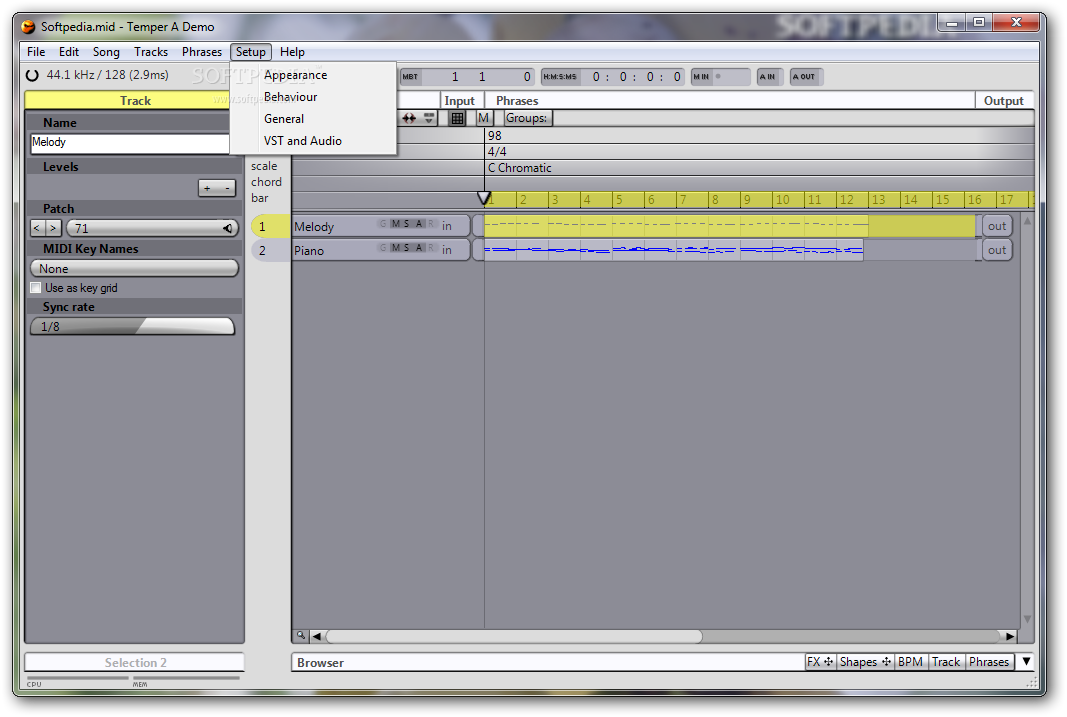Open the Edit menu

pos(69,52)
